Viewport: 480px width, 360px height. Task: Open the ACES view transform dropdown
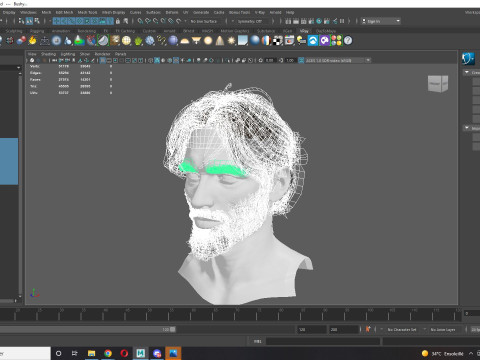pos(338,60)
